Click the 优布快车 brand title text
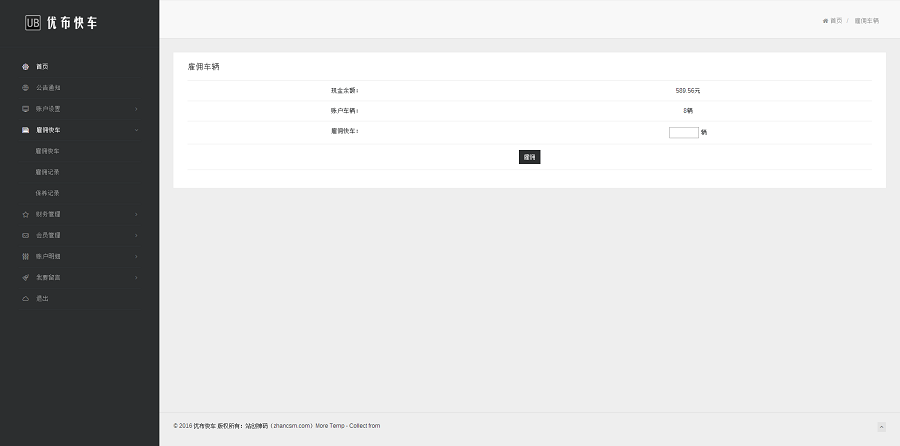This screenshot has width=900, height=446. point(72,22)
